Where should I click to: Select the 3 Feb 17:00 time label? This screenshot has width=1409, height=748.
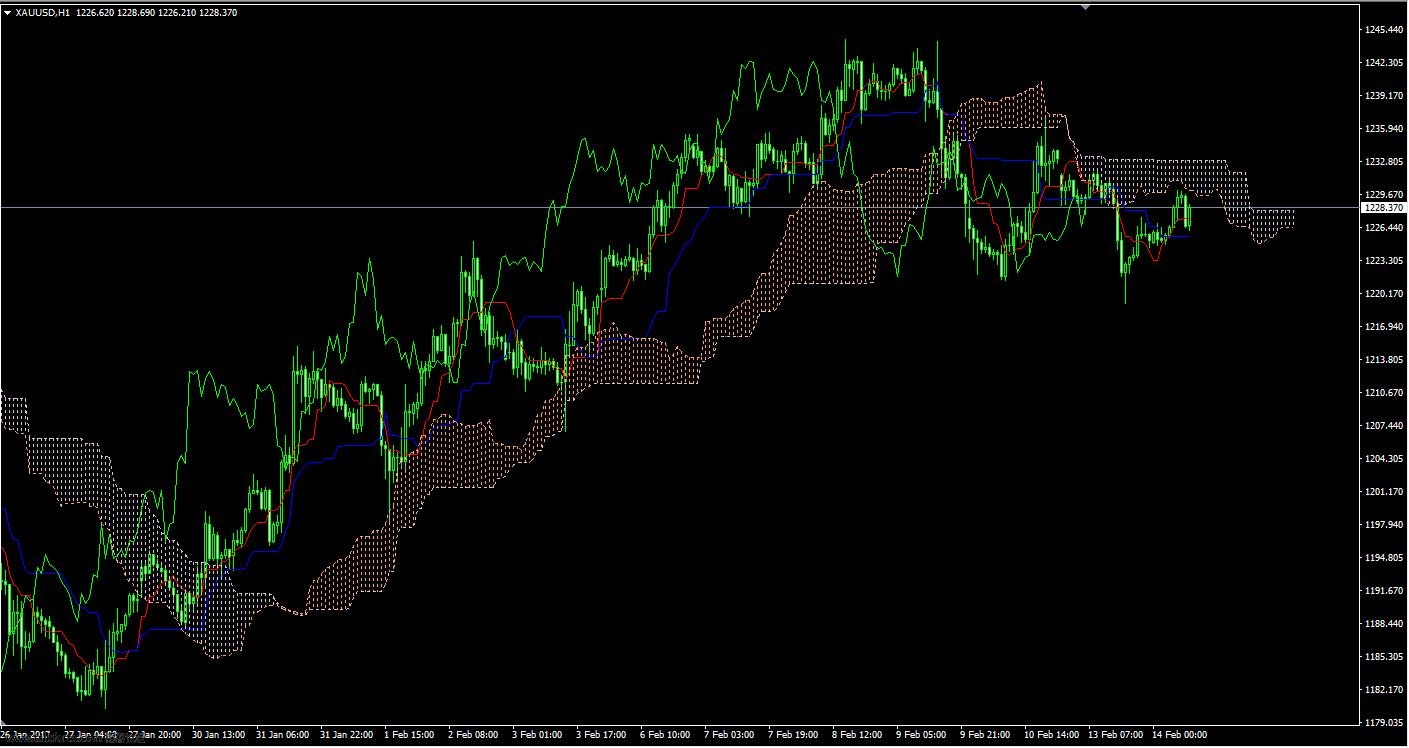click(x=602, y=736)
